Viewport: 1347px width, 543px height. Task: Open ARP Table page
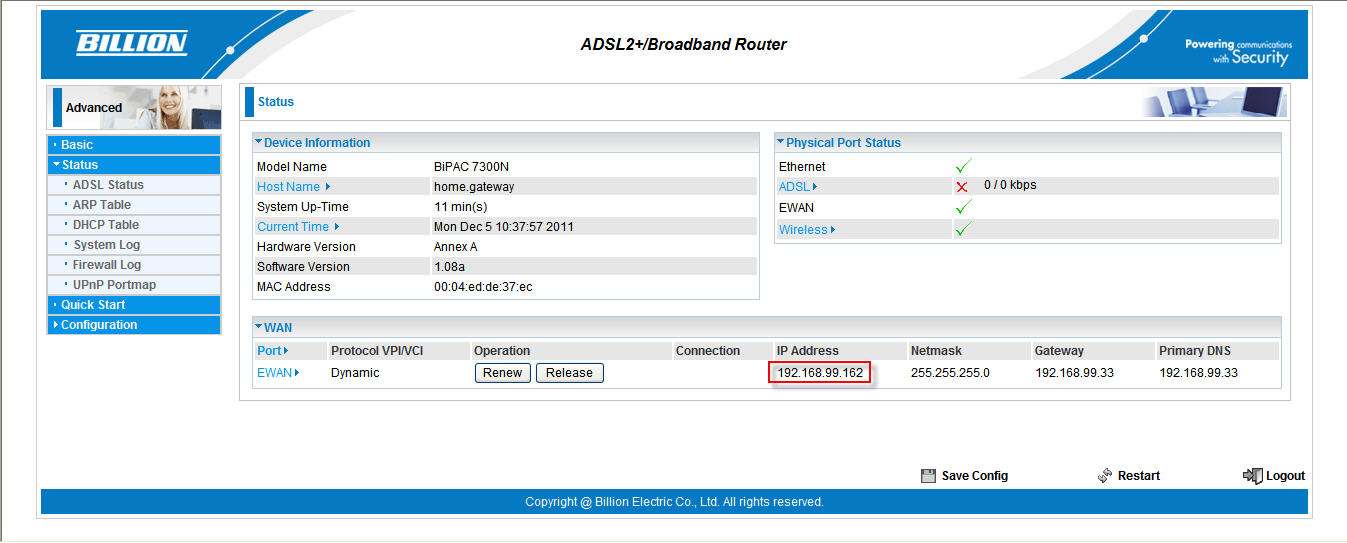pyautogui.click(x=102, y=205)
